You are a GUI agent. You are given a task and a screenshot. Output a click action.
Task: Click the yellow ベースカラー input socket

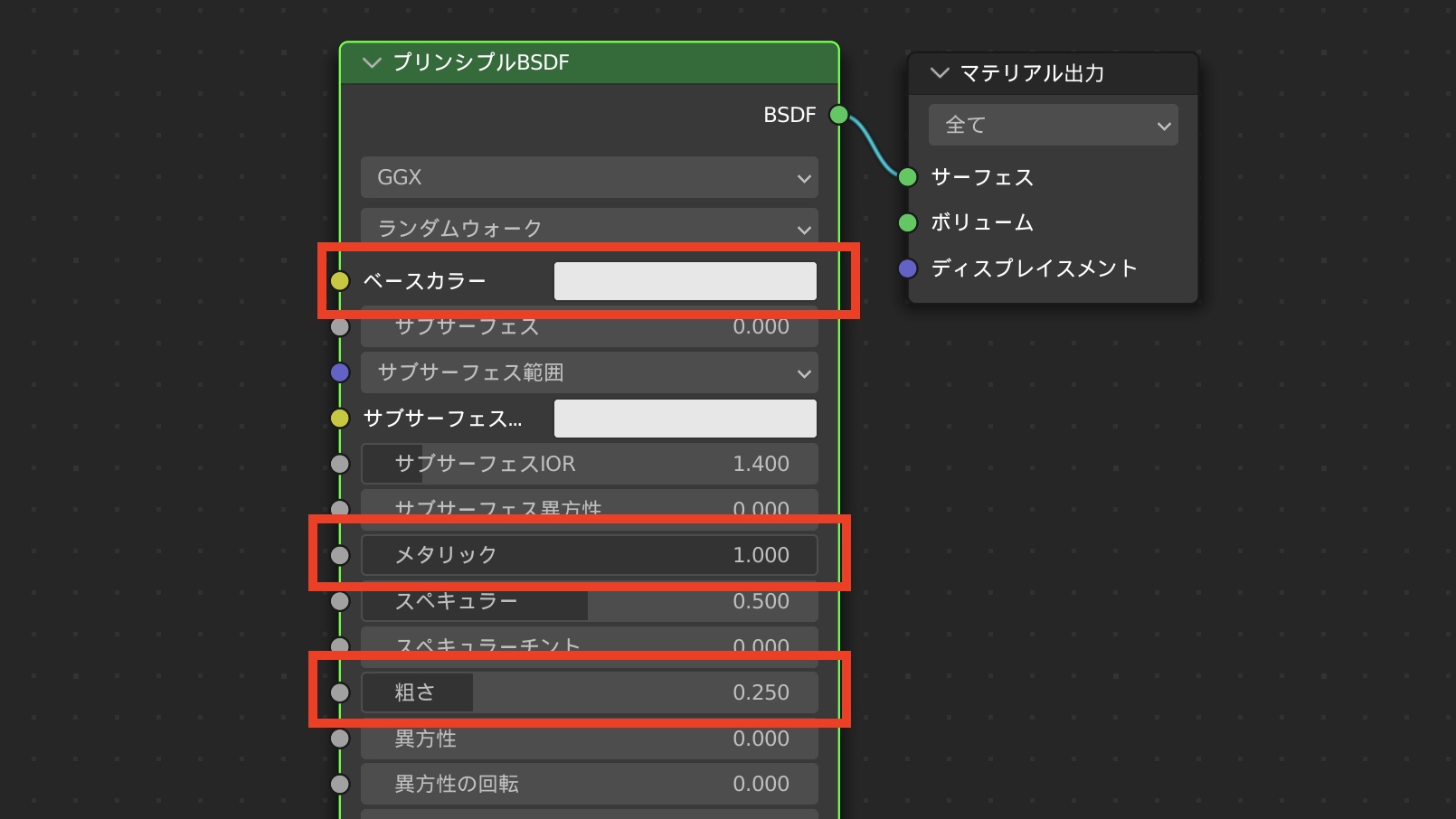[x=340, y=281]
